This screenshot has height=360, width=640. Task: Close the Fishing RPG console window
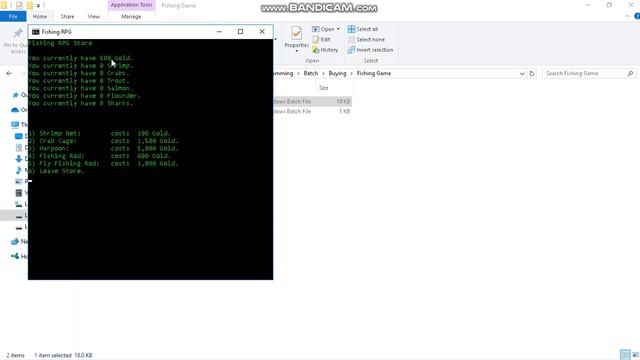(x=262, y=32)
